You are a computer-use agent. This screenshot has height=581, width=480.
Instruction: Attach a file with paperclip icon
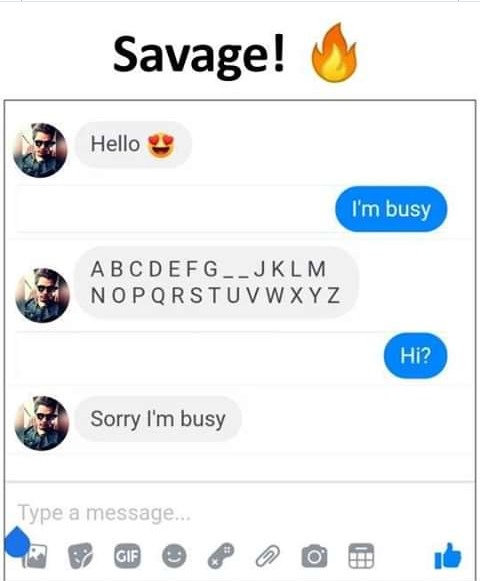click(268, 556)
